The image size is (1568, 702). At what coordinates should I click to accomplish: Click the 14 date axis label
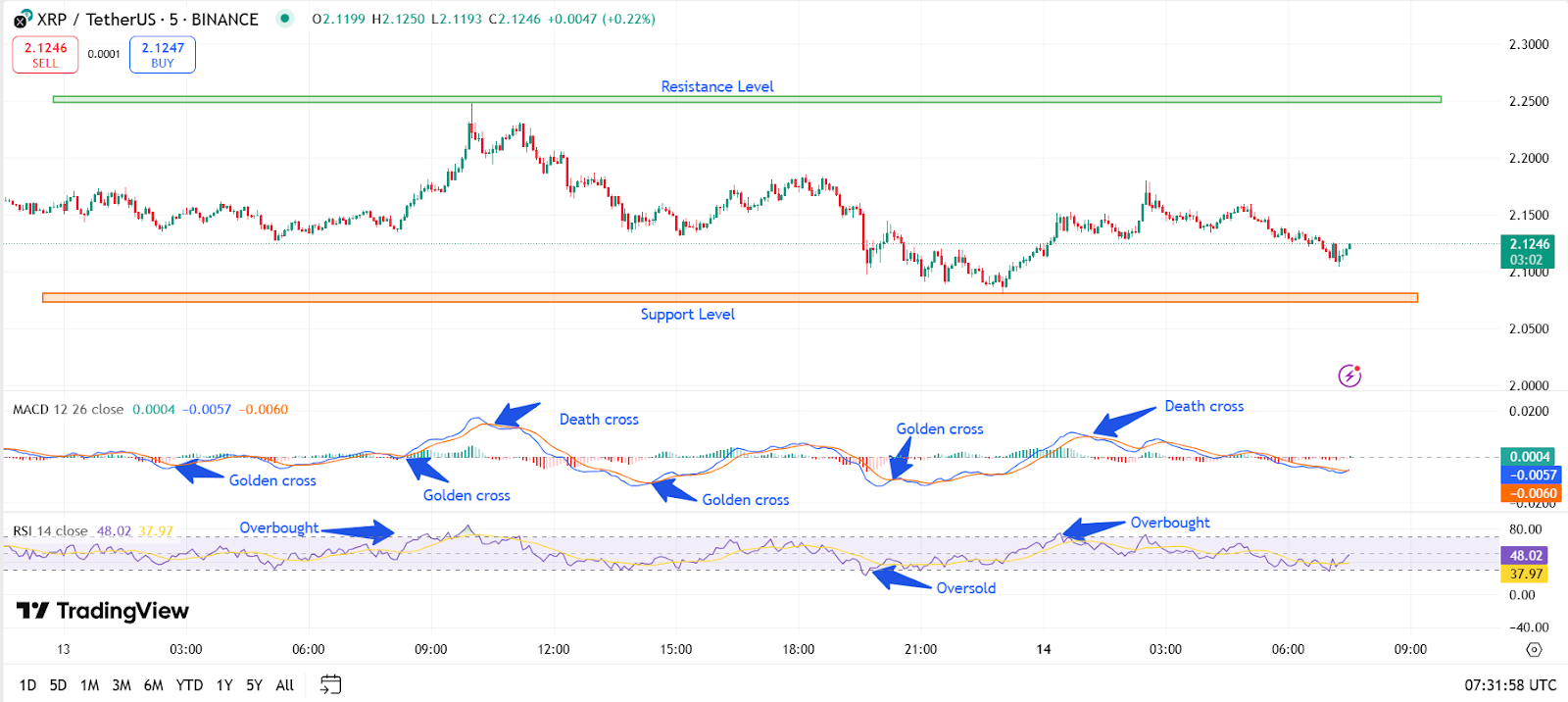coord(1044,649)
